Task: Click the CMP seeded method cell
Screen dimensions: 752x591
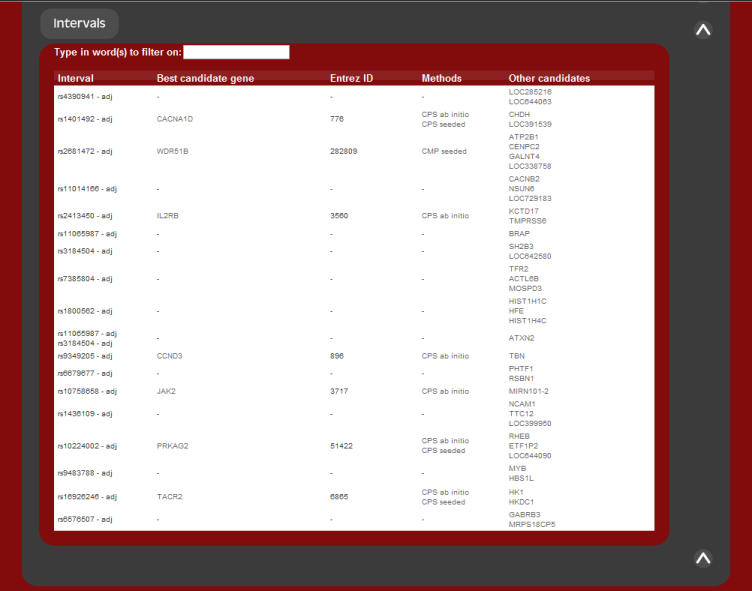Action: [444, 151]
